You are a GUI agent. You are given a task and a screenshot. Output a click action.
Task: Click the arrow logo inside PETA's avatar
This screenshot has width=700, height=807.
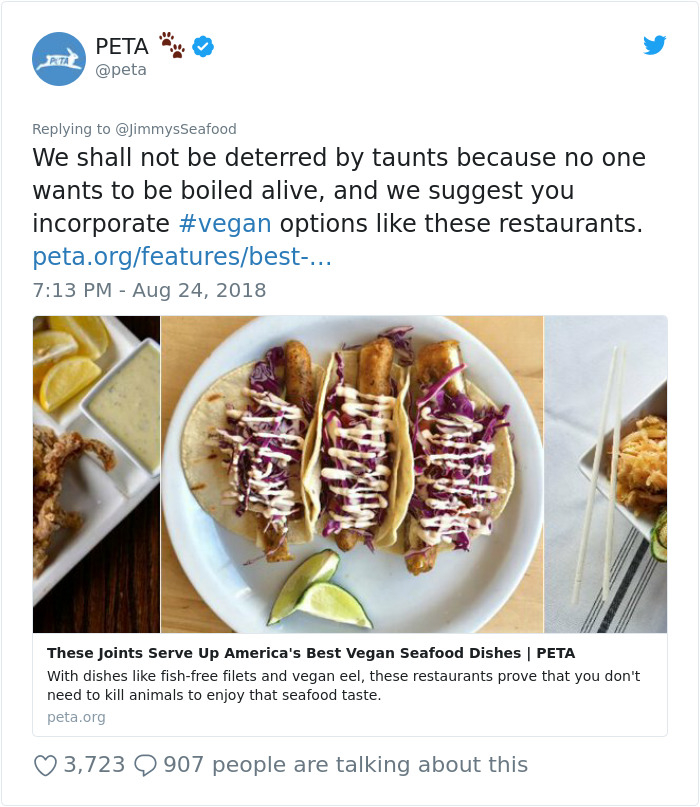click(x=59, y=58)
